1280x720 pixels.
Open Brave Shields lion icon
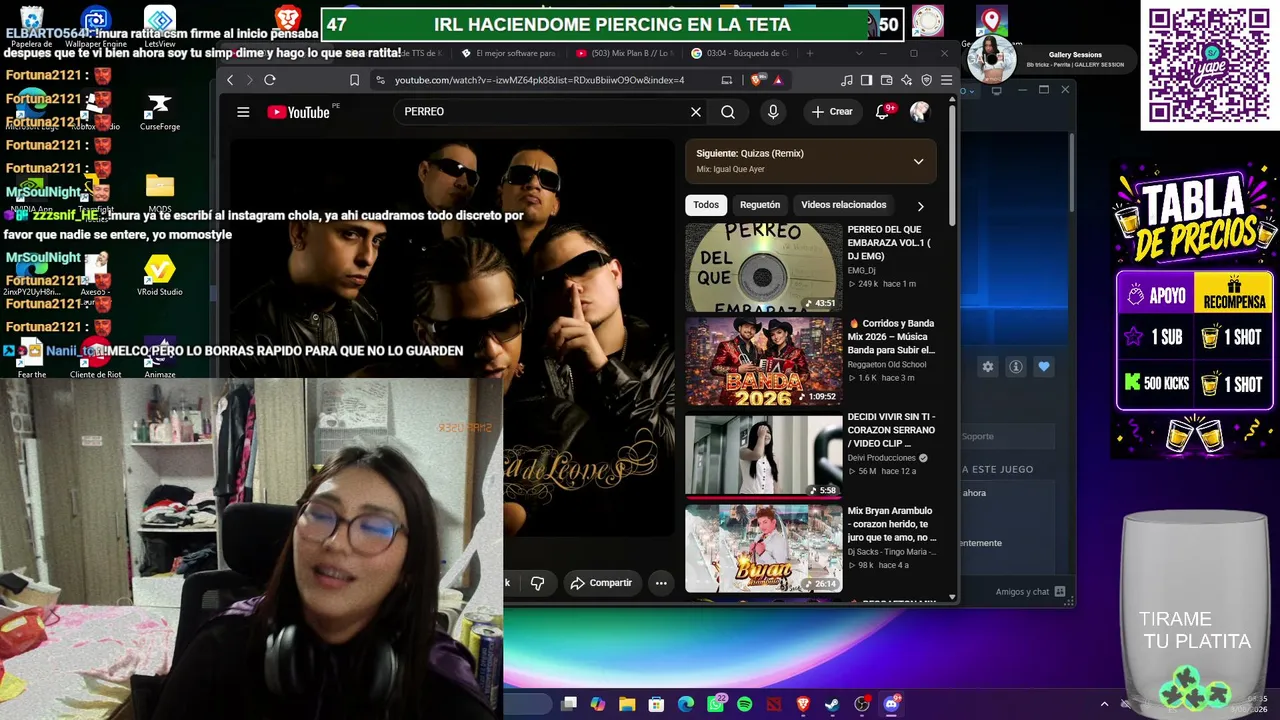click(757, 80)
